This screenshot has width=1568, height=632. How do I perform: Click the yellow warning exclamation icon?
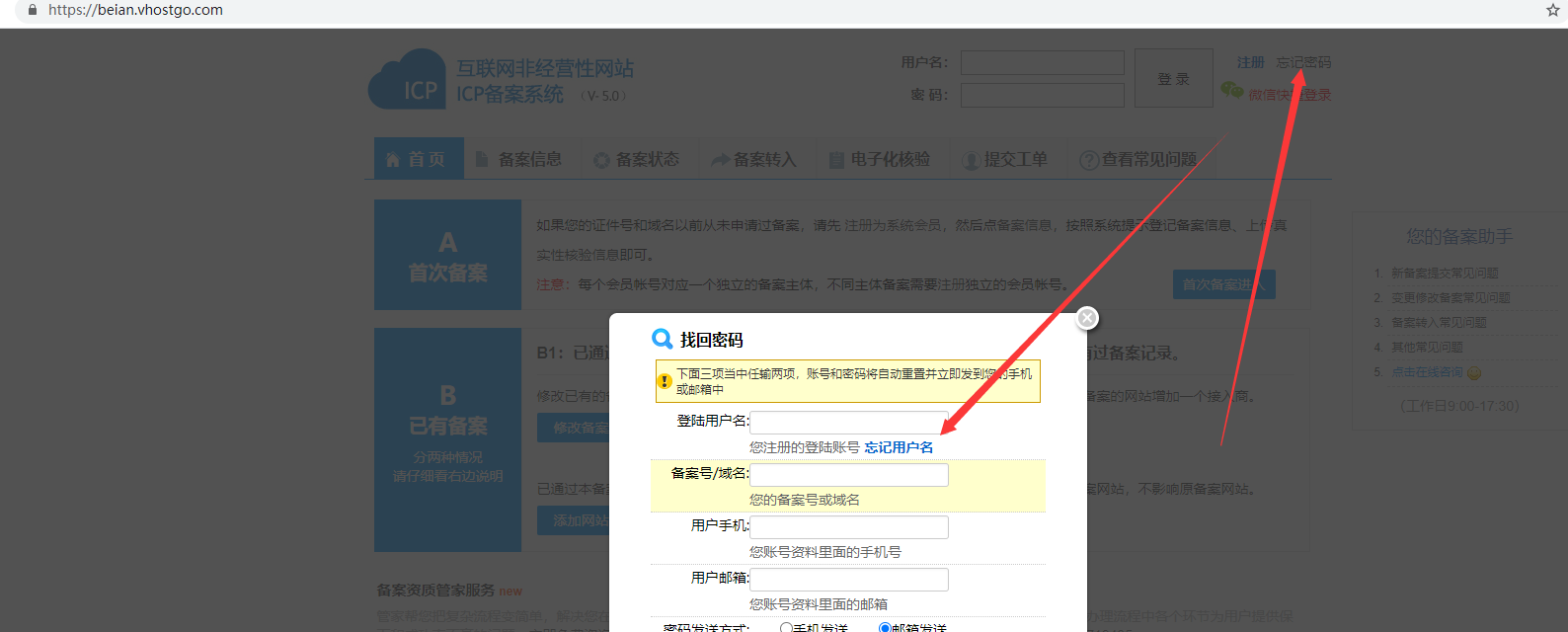click(666, 381)
